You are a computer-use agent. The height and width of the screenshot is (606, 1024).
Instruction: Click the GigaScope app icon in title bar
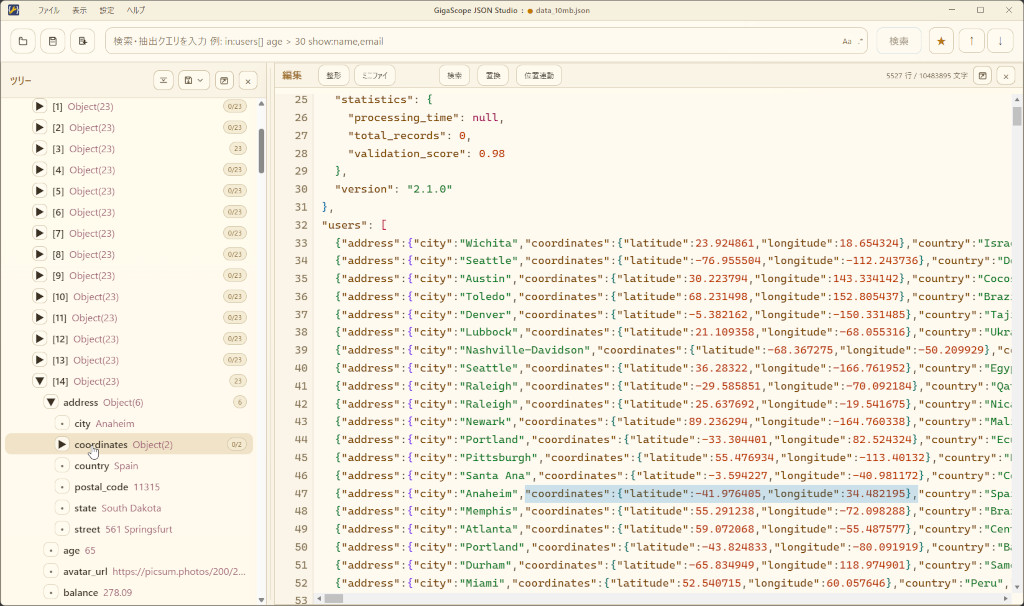pos(13,10)
